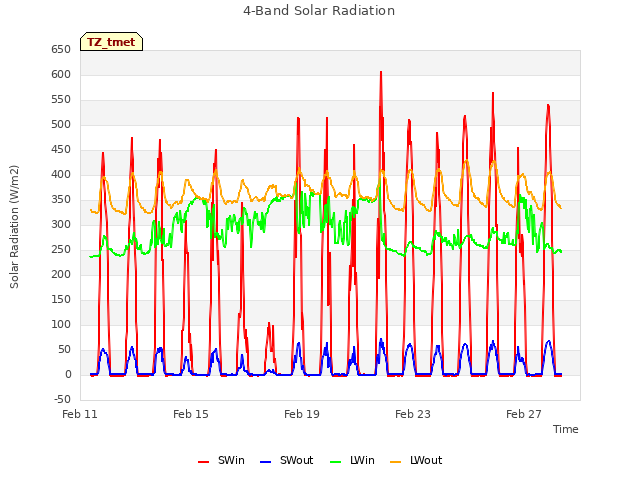Click the green LWin legend color marker
The width and height of the screenshot is (640, 480).
click(335, 462)
